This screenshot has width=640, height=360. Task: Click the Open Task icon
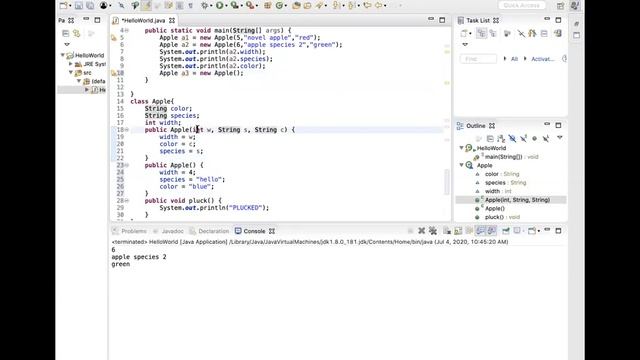point(307,5)
